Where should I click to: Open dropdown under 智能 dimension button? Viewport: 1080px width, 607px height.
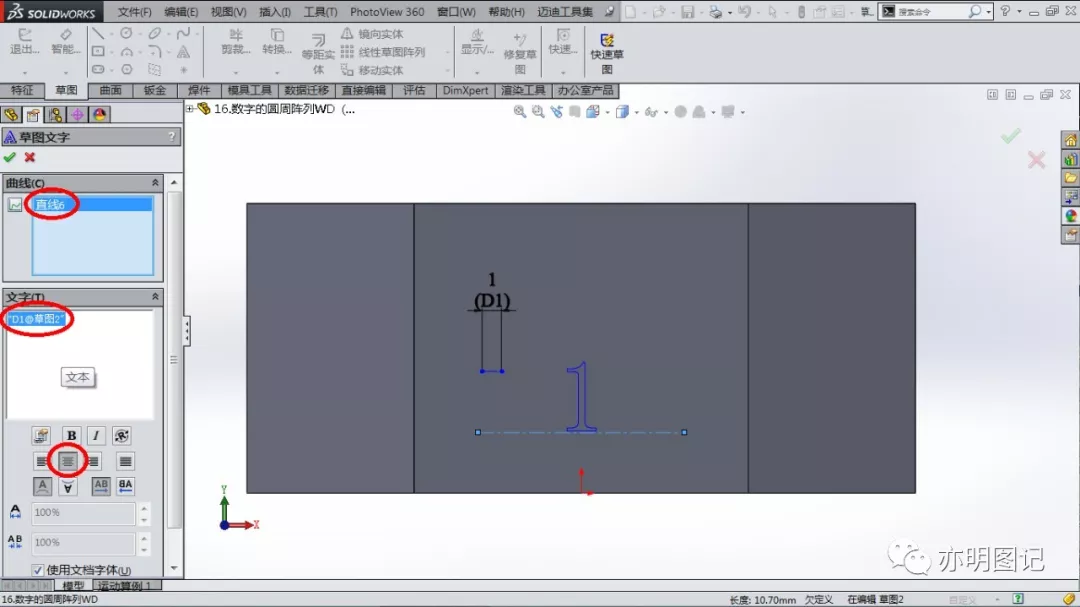[65, 72]
